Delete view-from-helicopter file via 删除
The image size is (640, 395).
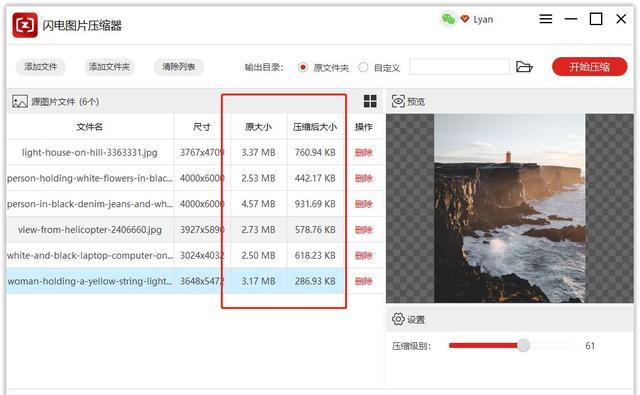click(x=364, y=230)
